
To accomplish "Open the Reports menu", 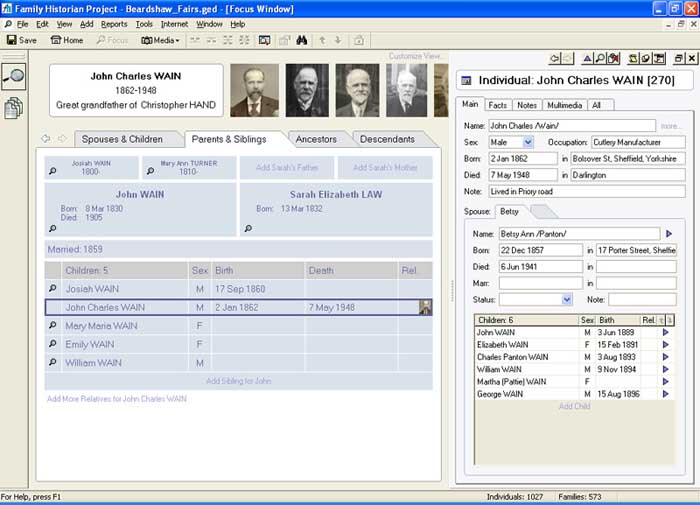I will tap(114, 23).
